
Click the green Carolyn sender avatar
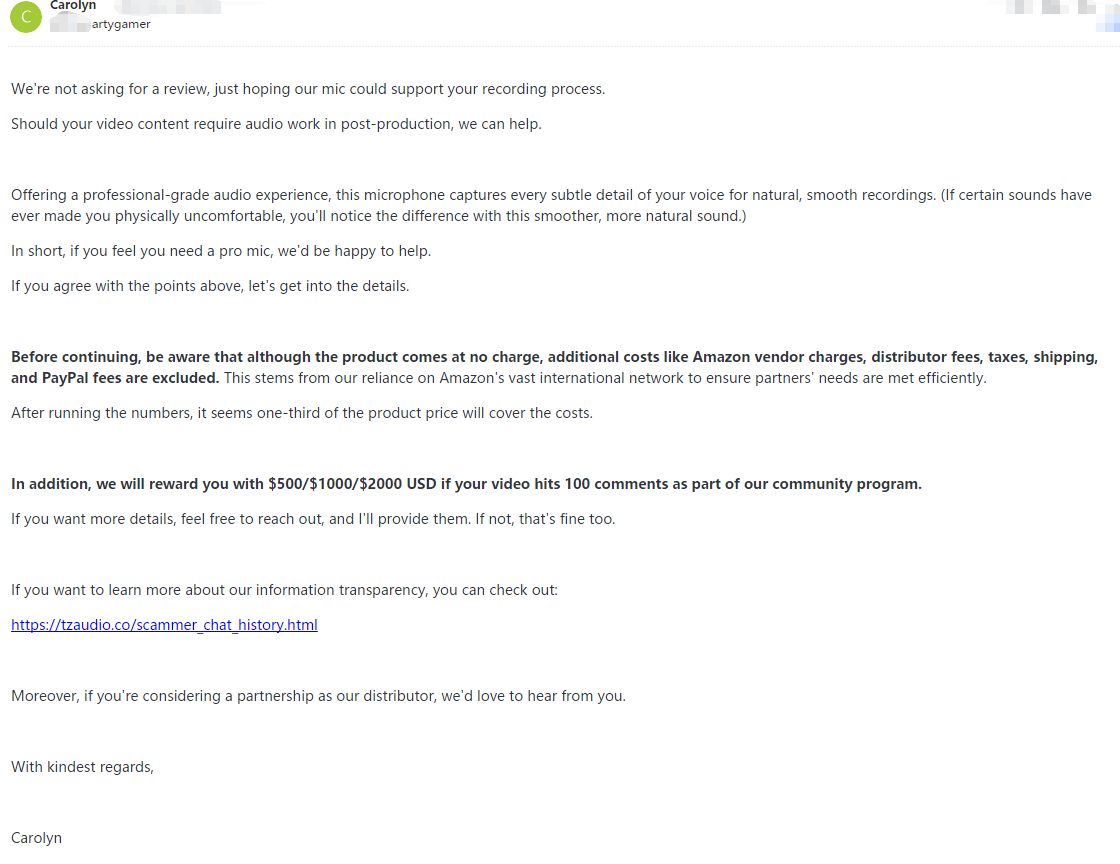click(x=26, y=17)
